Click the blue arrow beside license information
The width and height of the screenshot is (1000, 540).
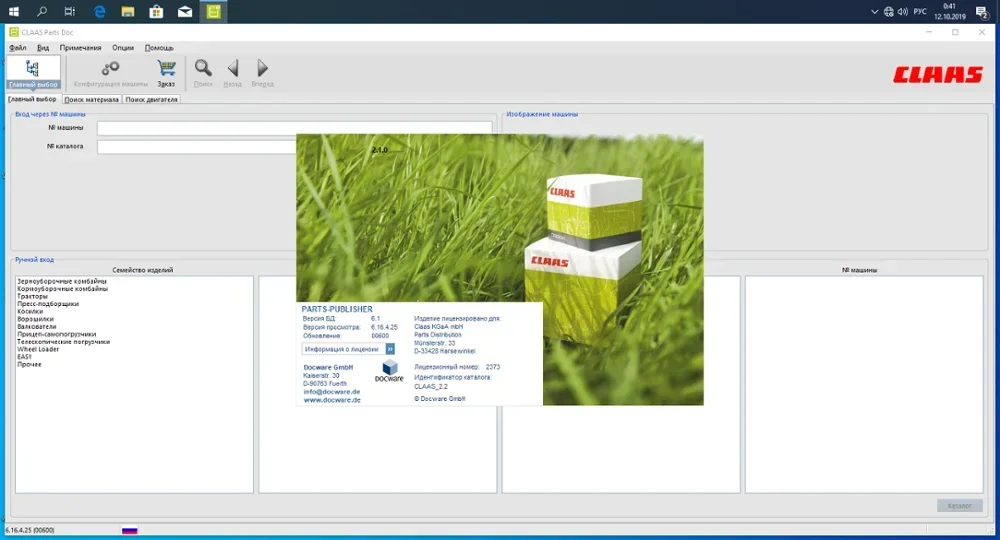click(x=390, y=349)
